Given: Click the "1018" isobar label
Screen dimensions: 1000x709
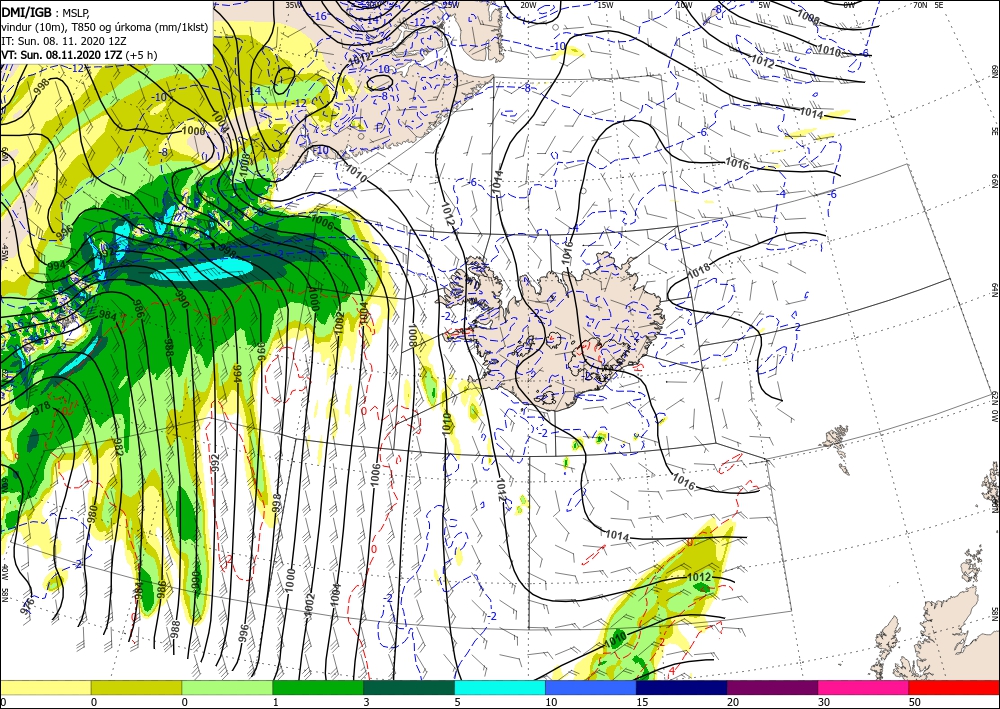Looking at the screenshot, I should point(699,271).
